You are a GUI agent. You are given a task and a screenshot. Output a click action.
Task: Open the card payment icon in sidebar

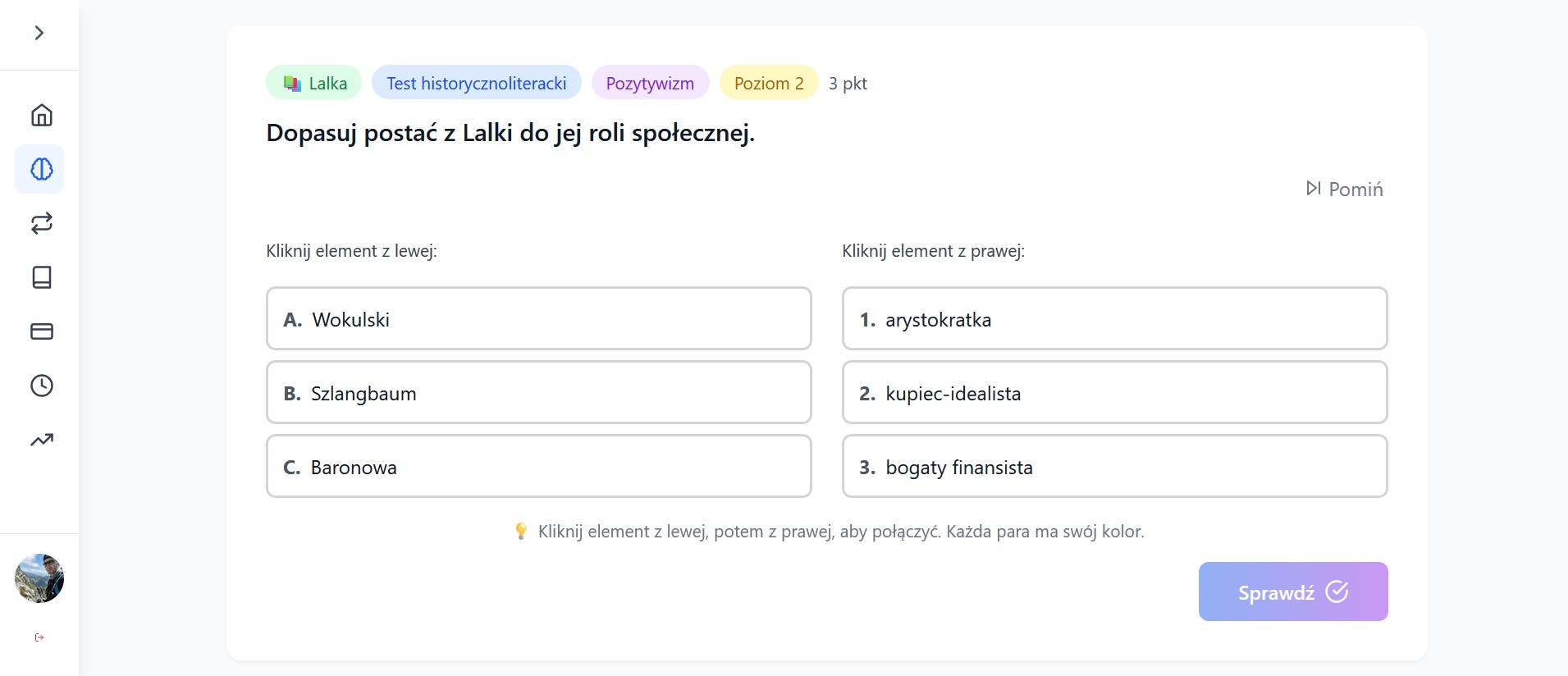pyautogui.click(x=41, y=331)
